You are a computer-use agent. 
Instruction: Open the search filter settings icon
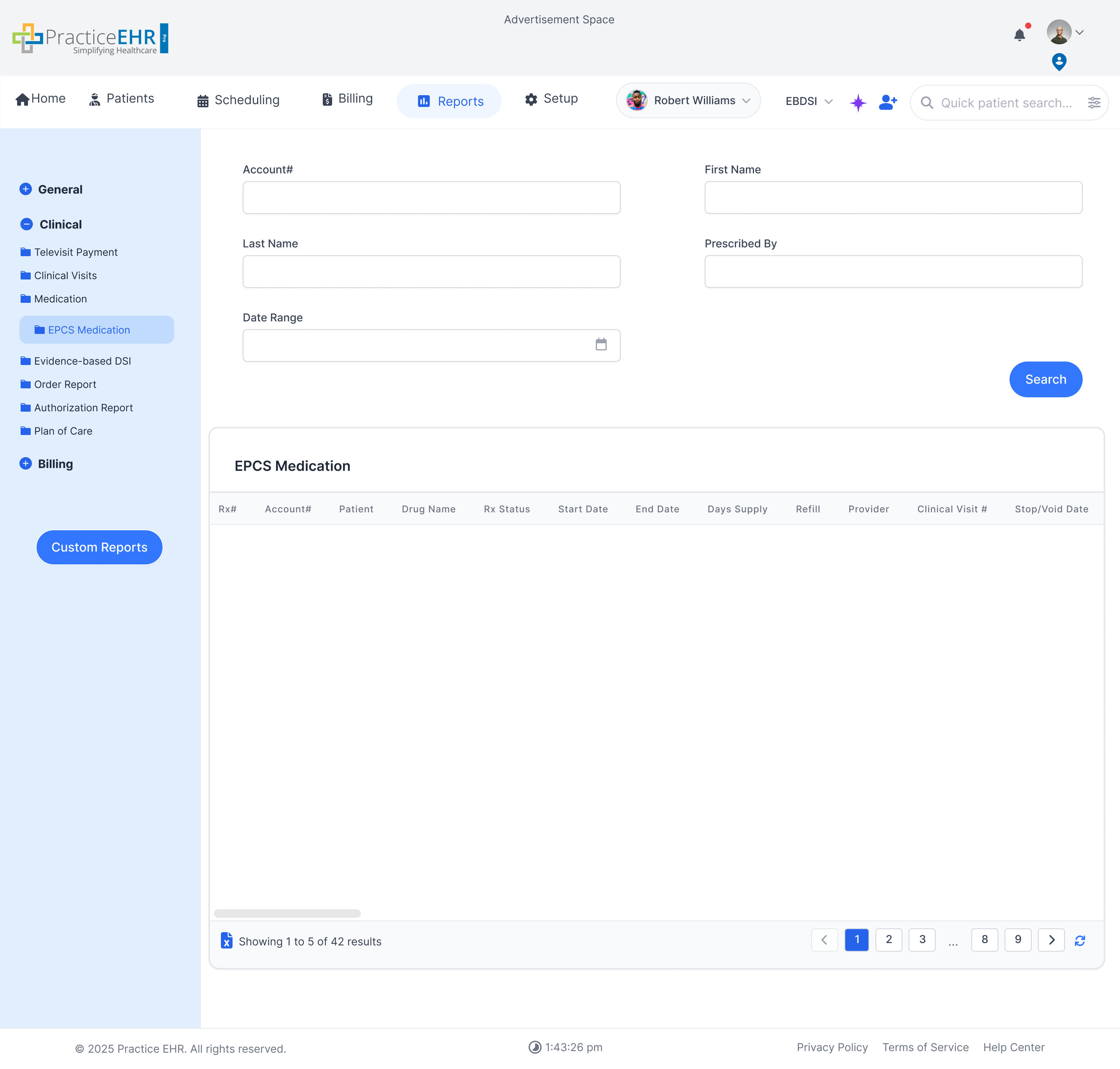click(x=1094, y=103)
